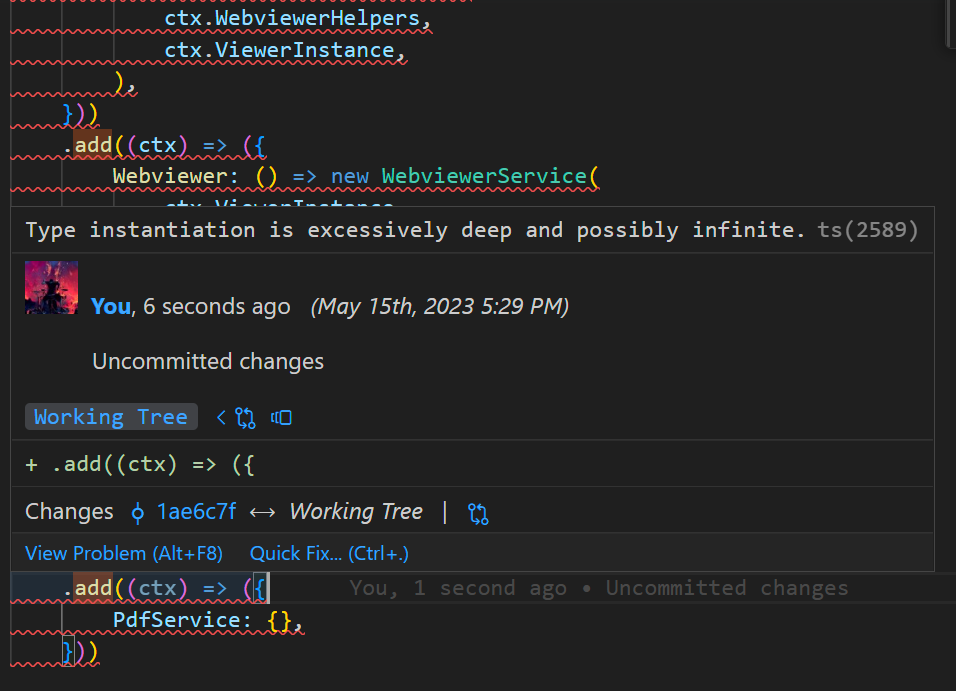
Task: Click the Changes label
Action: (x=68, y=511)
